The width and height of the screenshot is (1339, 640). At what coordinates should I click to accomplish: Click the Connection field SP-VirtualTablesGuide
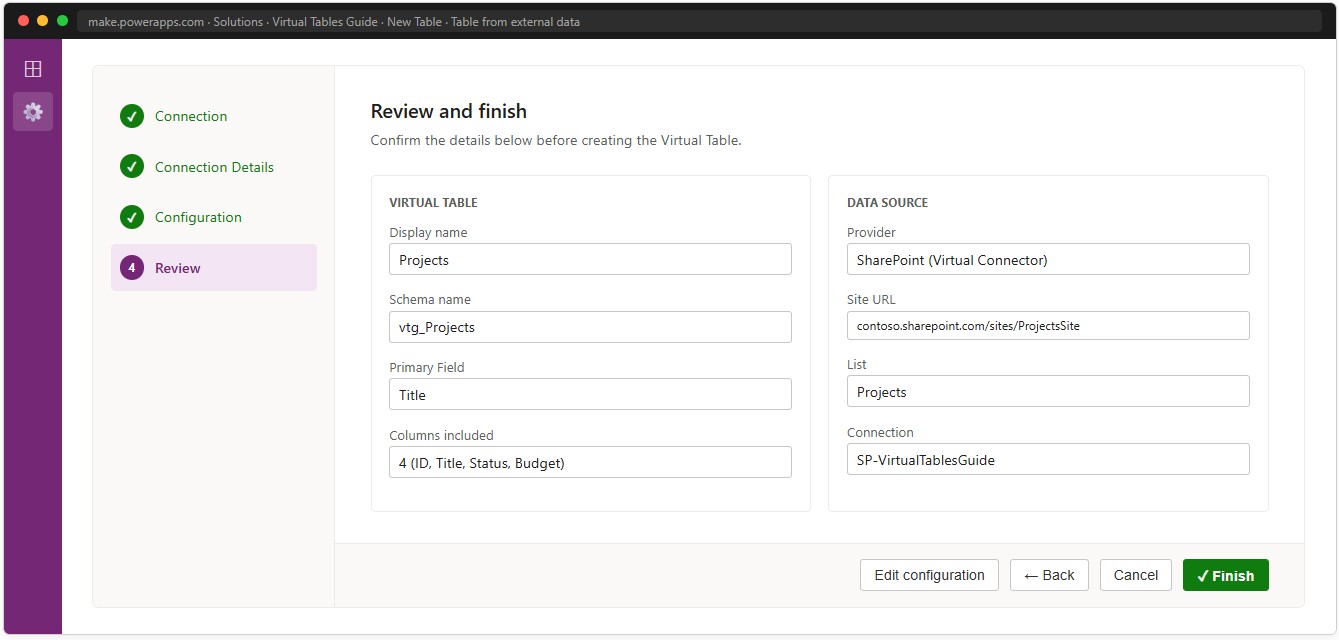pyautogui.click(x=1048, y=459)
